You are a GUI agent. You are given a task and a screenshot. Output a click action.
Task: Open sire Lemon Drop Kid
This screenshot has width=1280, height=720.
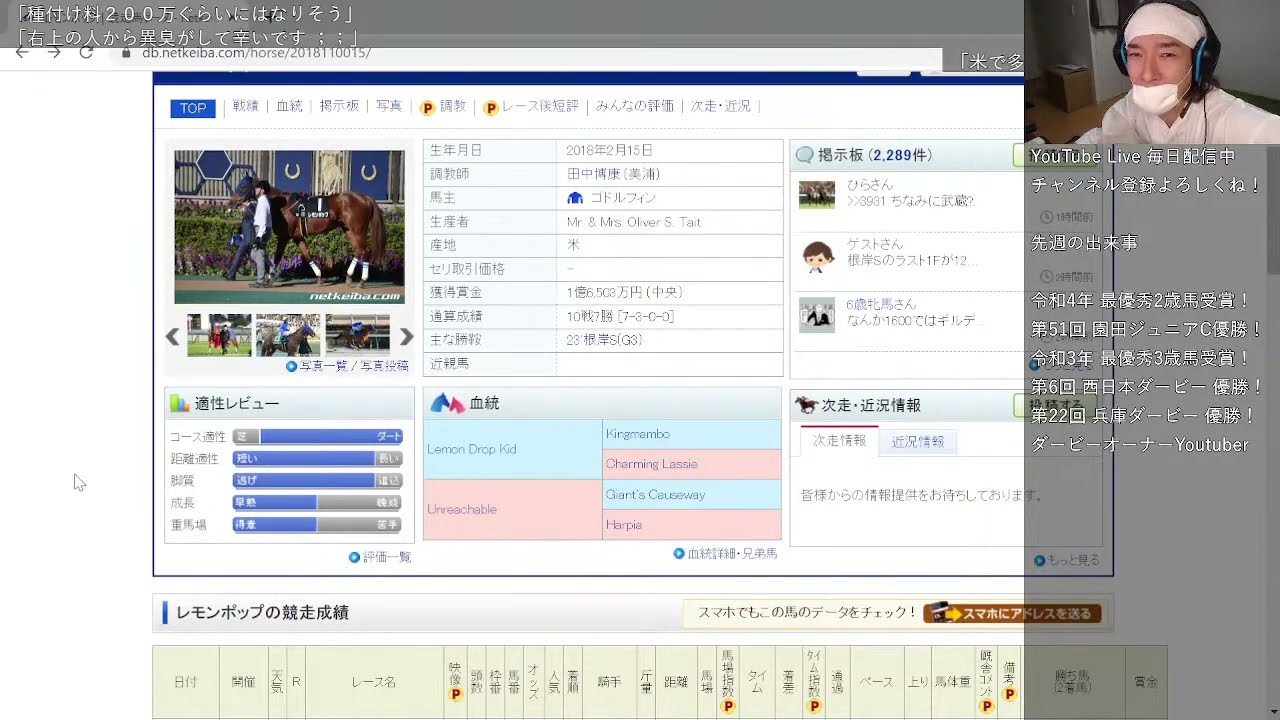tap(472, 449)
